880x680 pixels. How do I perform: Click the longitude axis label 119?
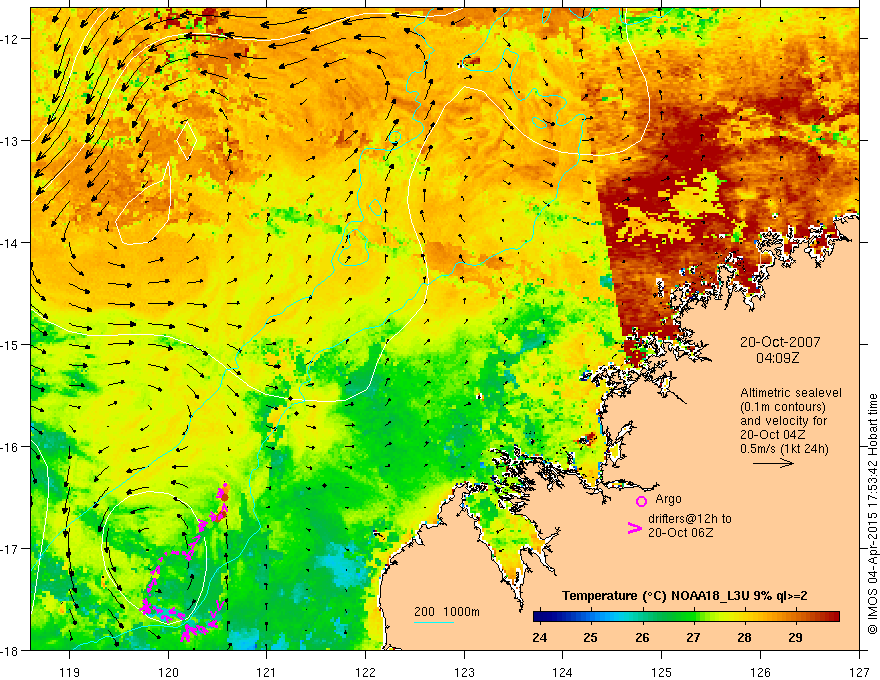(x=70, y=672)
